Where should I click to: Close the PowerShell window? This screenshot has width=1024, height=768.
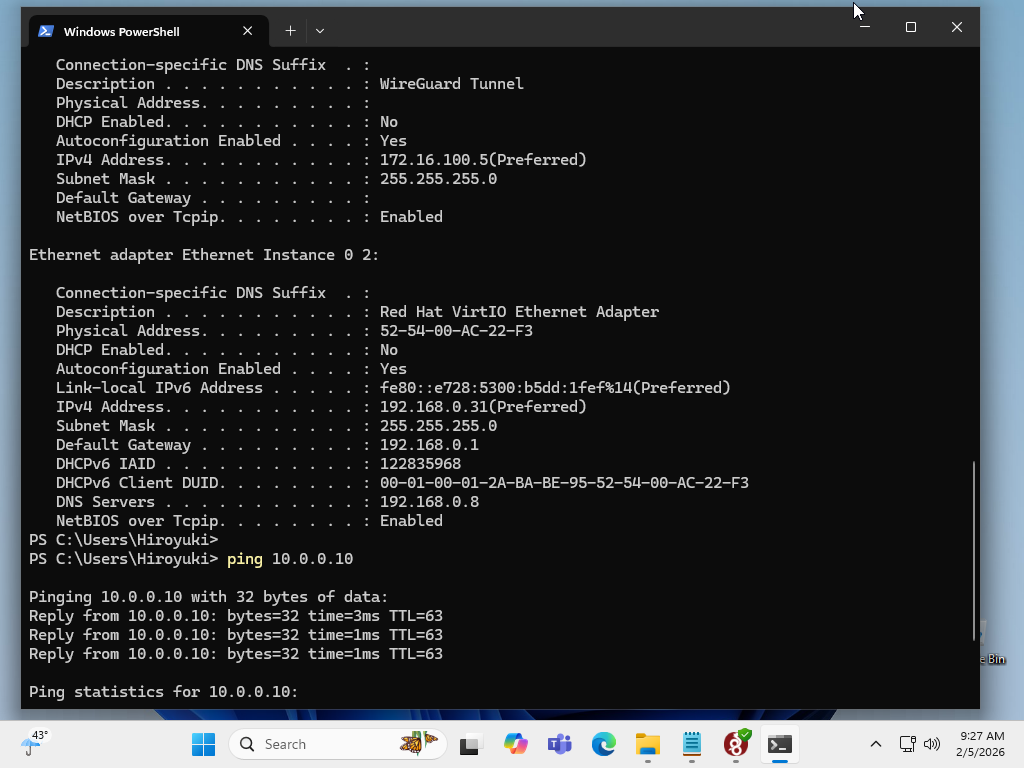(957, 27)
